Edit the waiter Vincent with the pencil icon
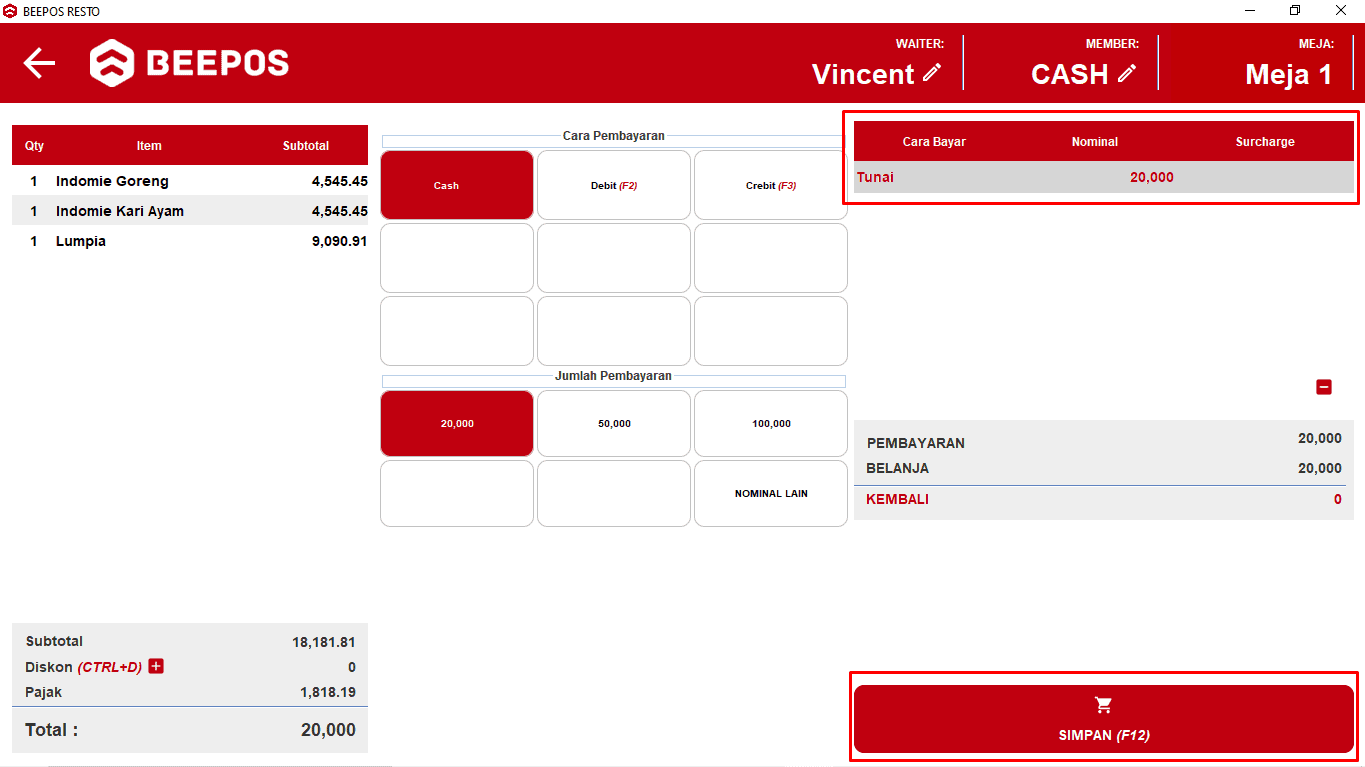The width and height of the screenshot is (1365, 767). click(932, 73)
